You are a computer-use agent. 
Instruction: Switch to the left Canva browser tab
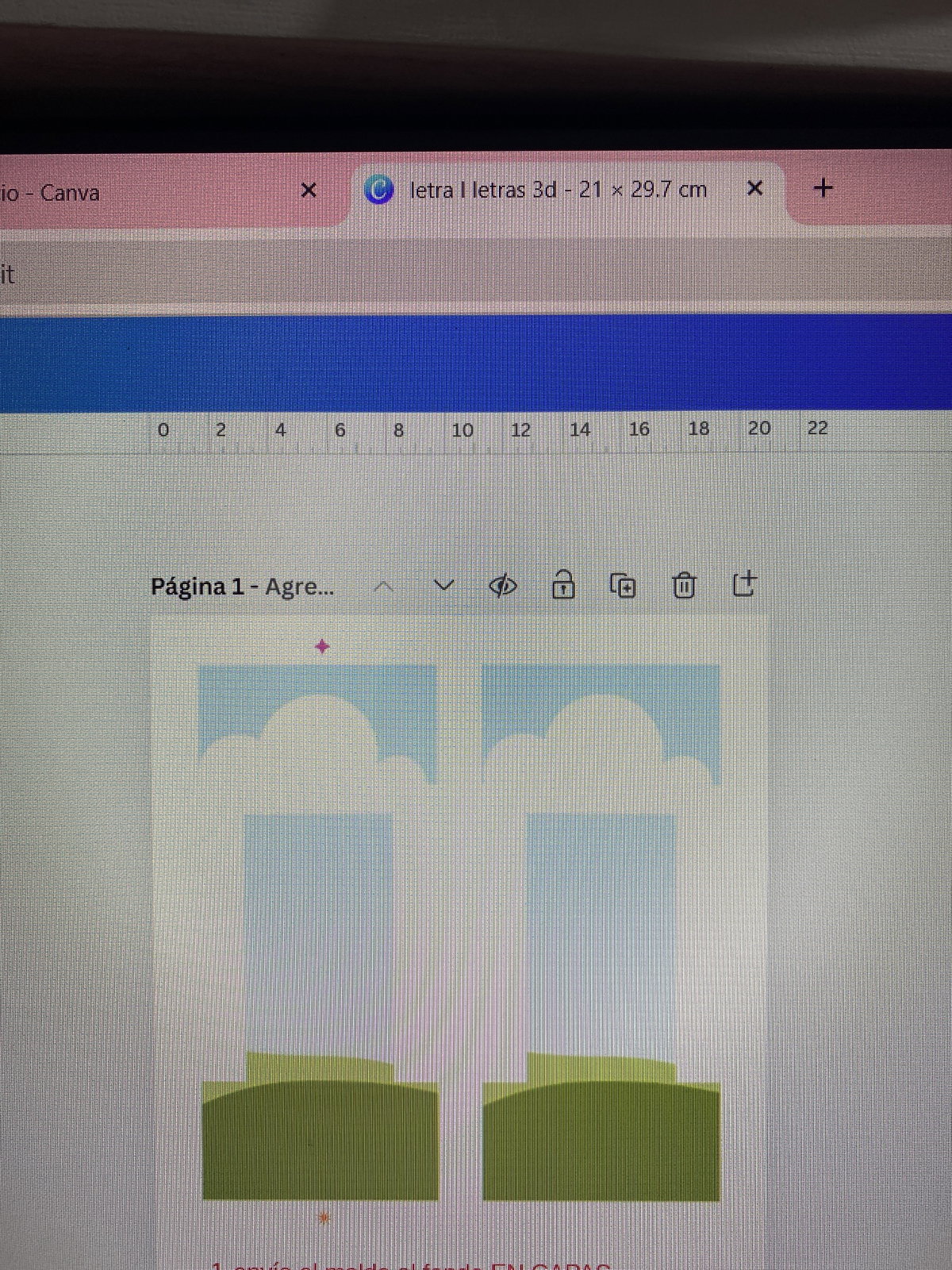click(x=119, y=192)
